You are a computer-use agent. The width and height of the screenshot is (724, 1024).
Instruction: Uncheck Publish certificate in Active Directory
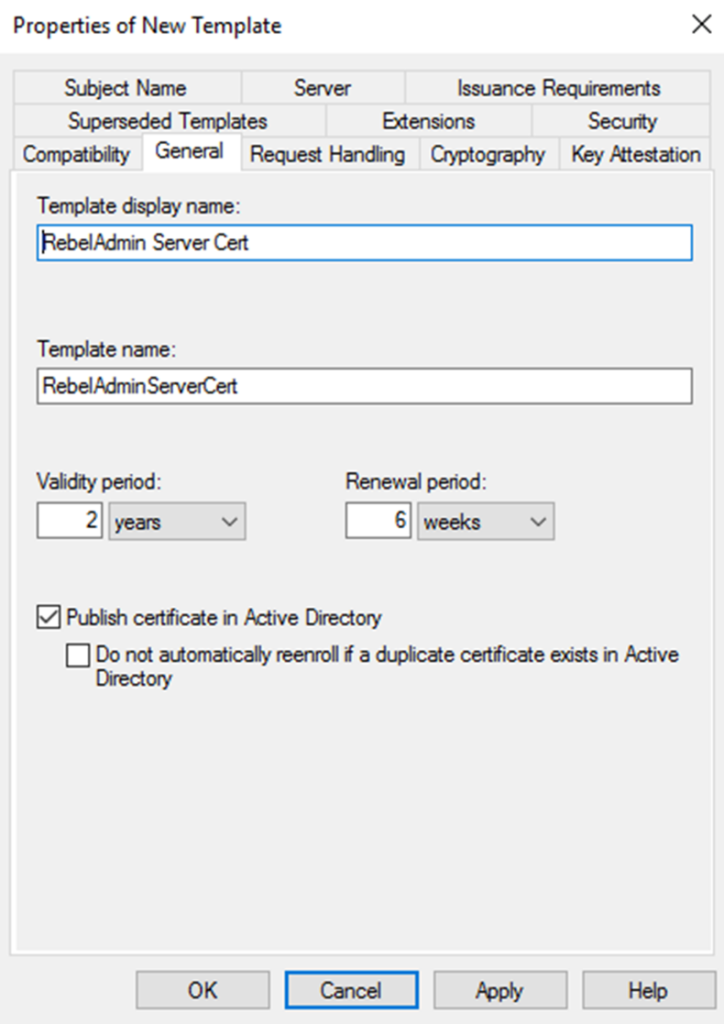(47, 617)
